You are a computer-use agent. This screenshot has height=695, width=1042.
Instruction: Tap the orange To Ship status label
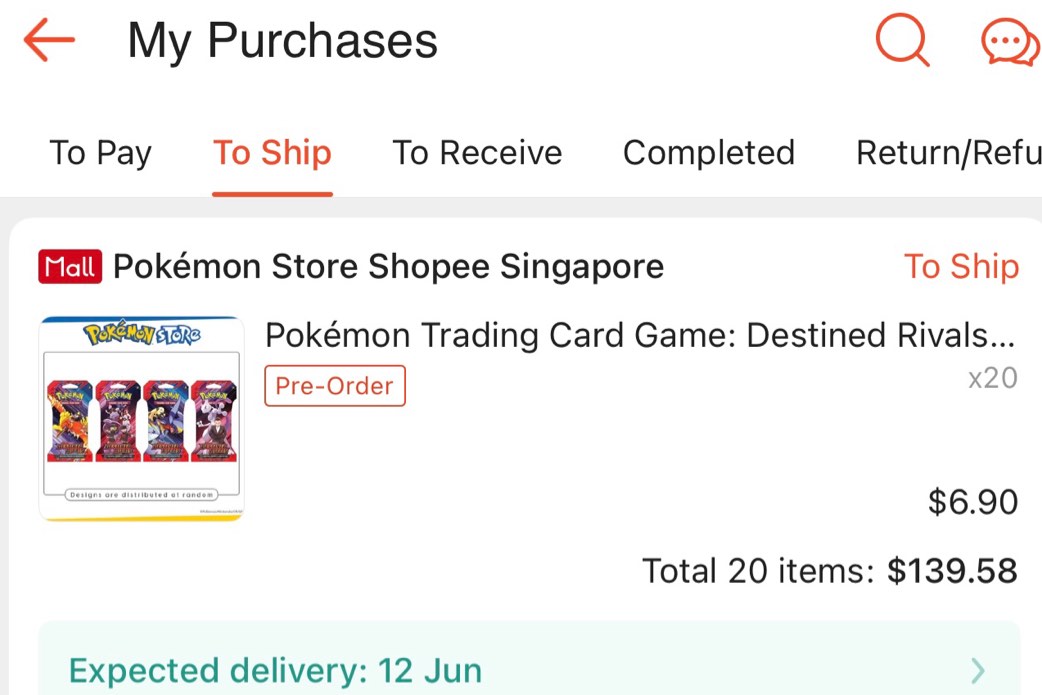[960, 266]
